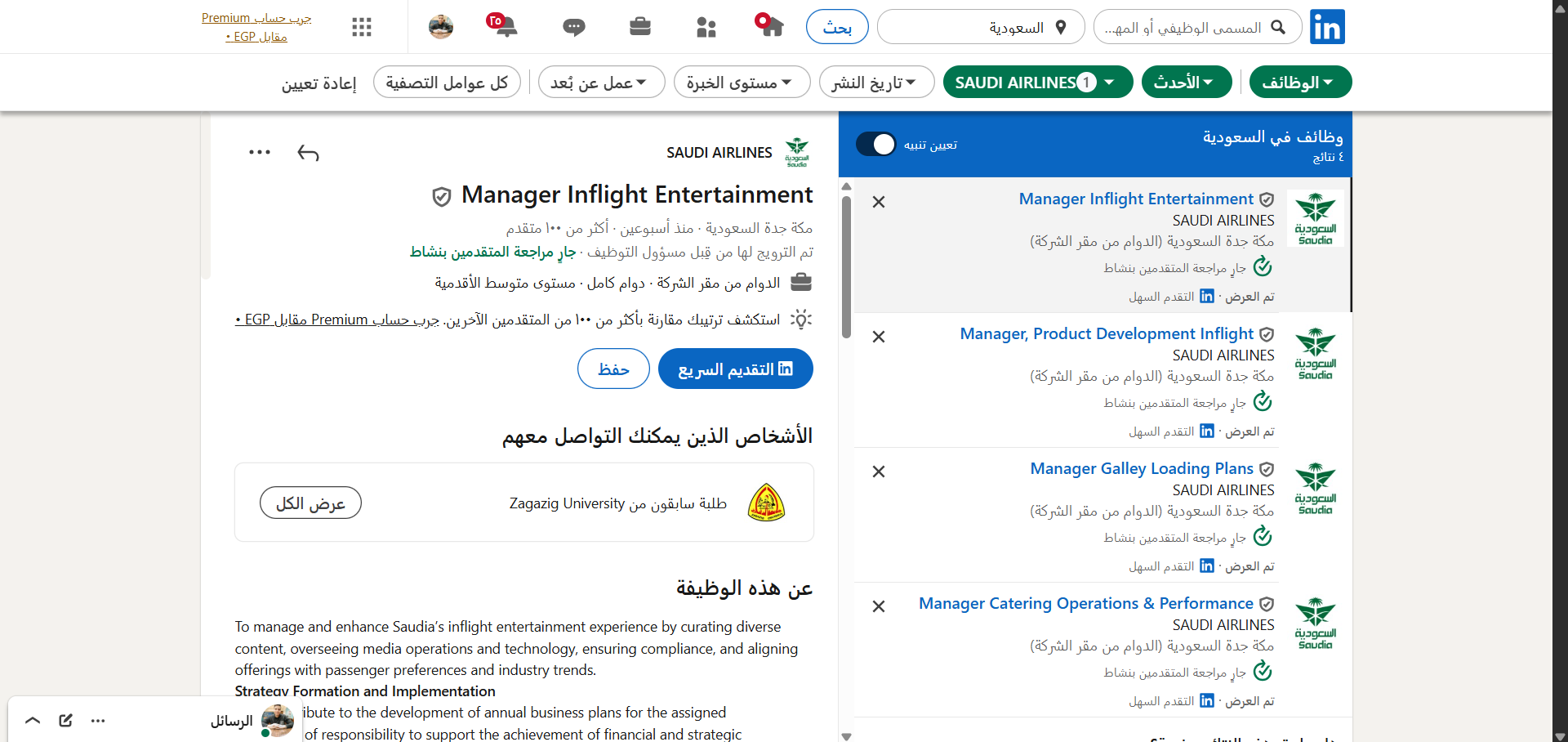Open مستوى الخبرة experience filter

[742, 83]
